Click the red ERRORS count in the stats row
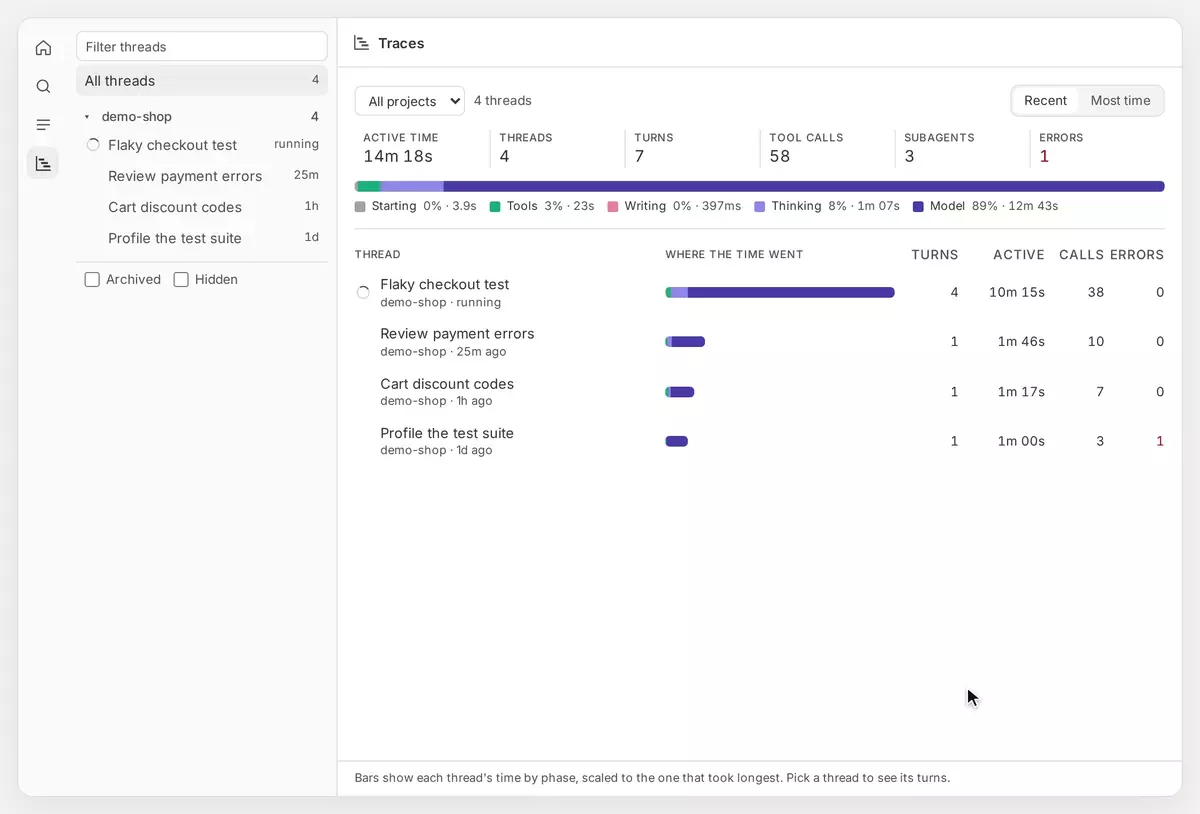 pos(1044,156)
